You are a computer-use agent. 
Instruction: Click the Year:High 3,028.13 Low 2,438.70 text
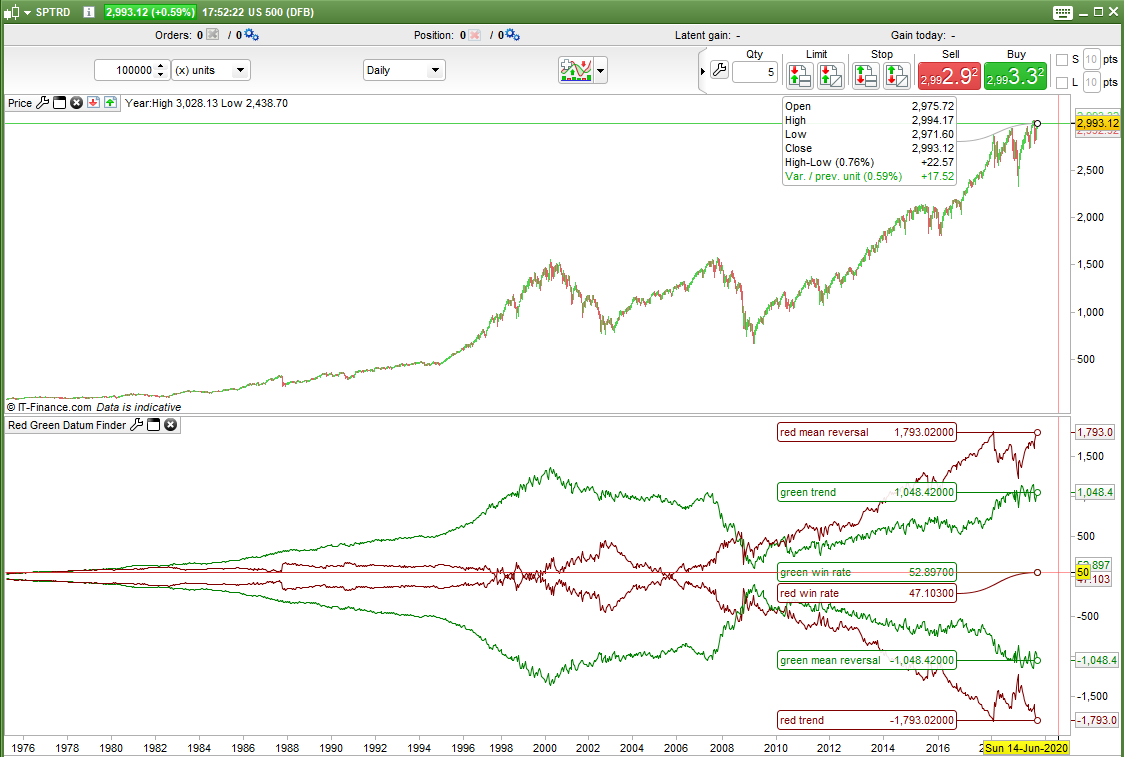[206, 103]
